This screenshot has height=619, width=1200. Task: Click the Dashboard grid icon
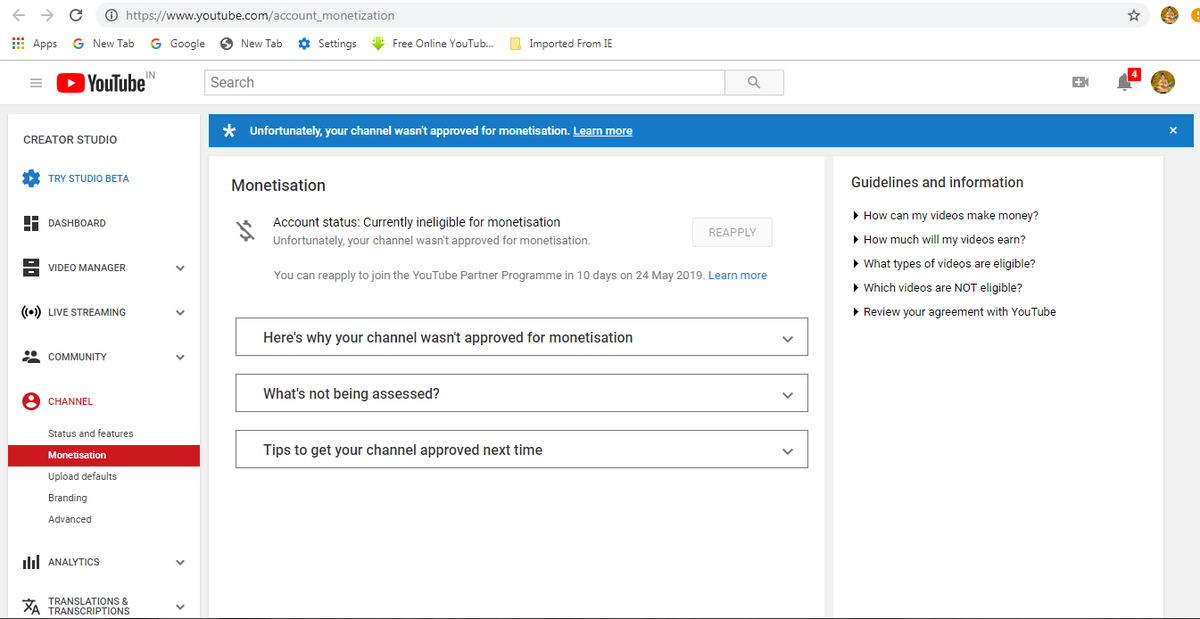tap(31, 223)
